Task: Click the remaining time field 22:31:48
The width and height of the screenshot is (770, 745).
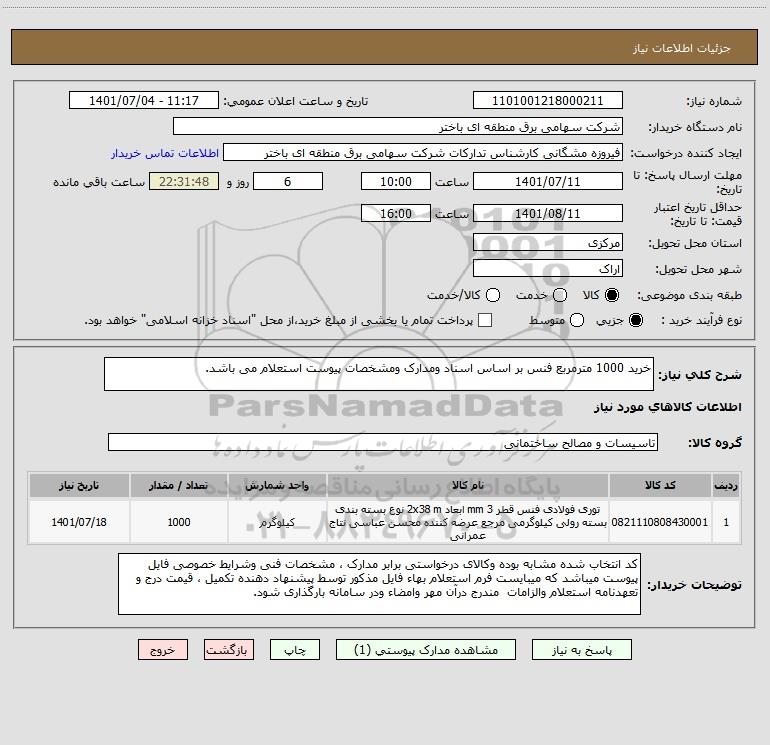Action: [184, 181]
